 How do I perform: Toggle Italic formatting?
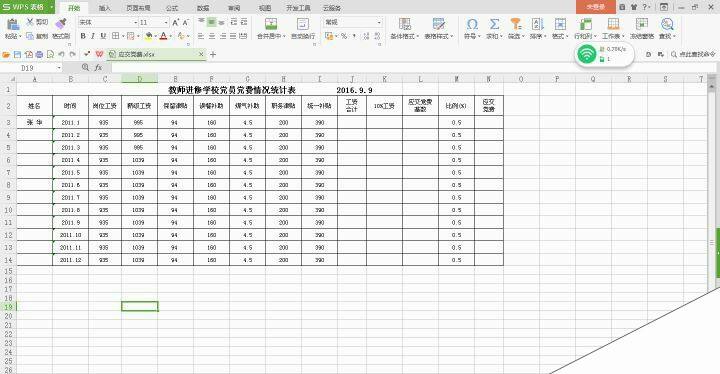[93, 36]
